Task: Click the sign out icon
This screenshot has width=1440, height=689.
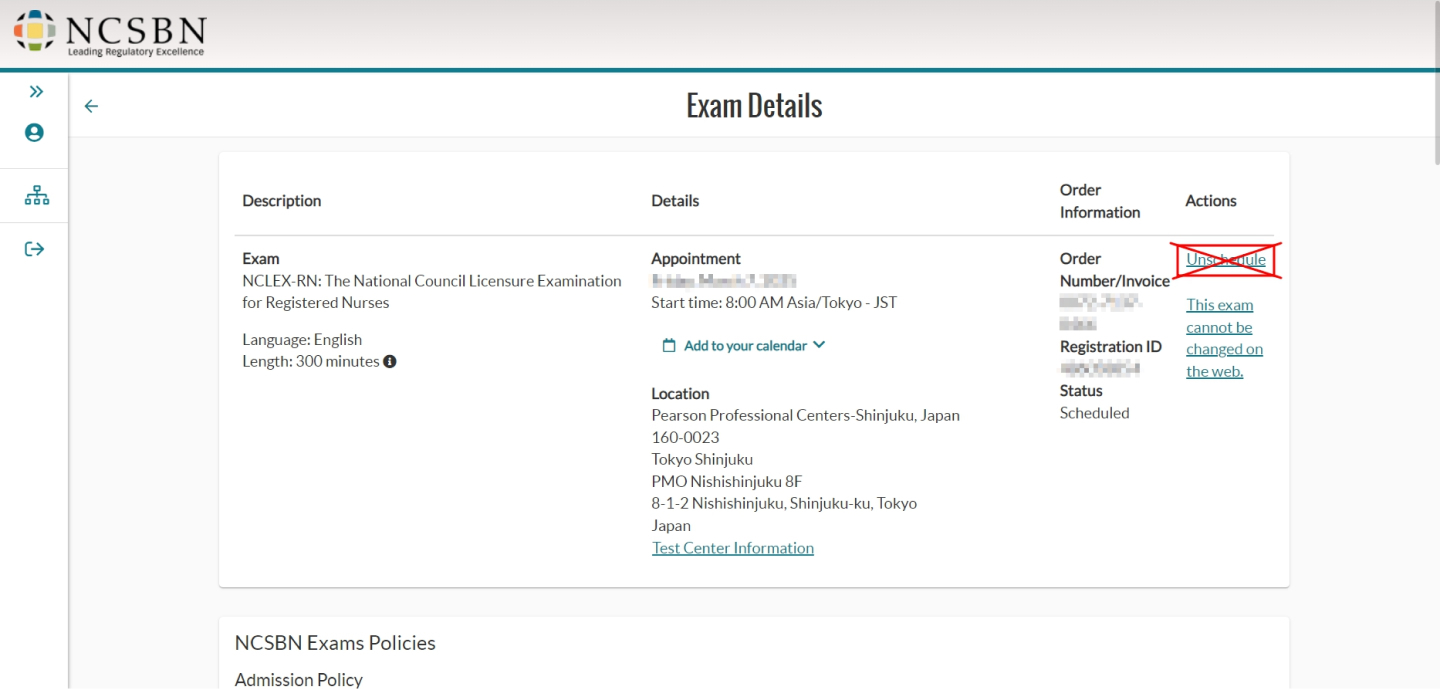Action: coord(35,249)
